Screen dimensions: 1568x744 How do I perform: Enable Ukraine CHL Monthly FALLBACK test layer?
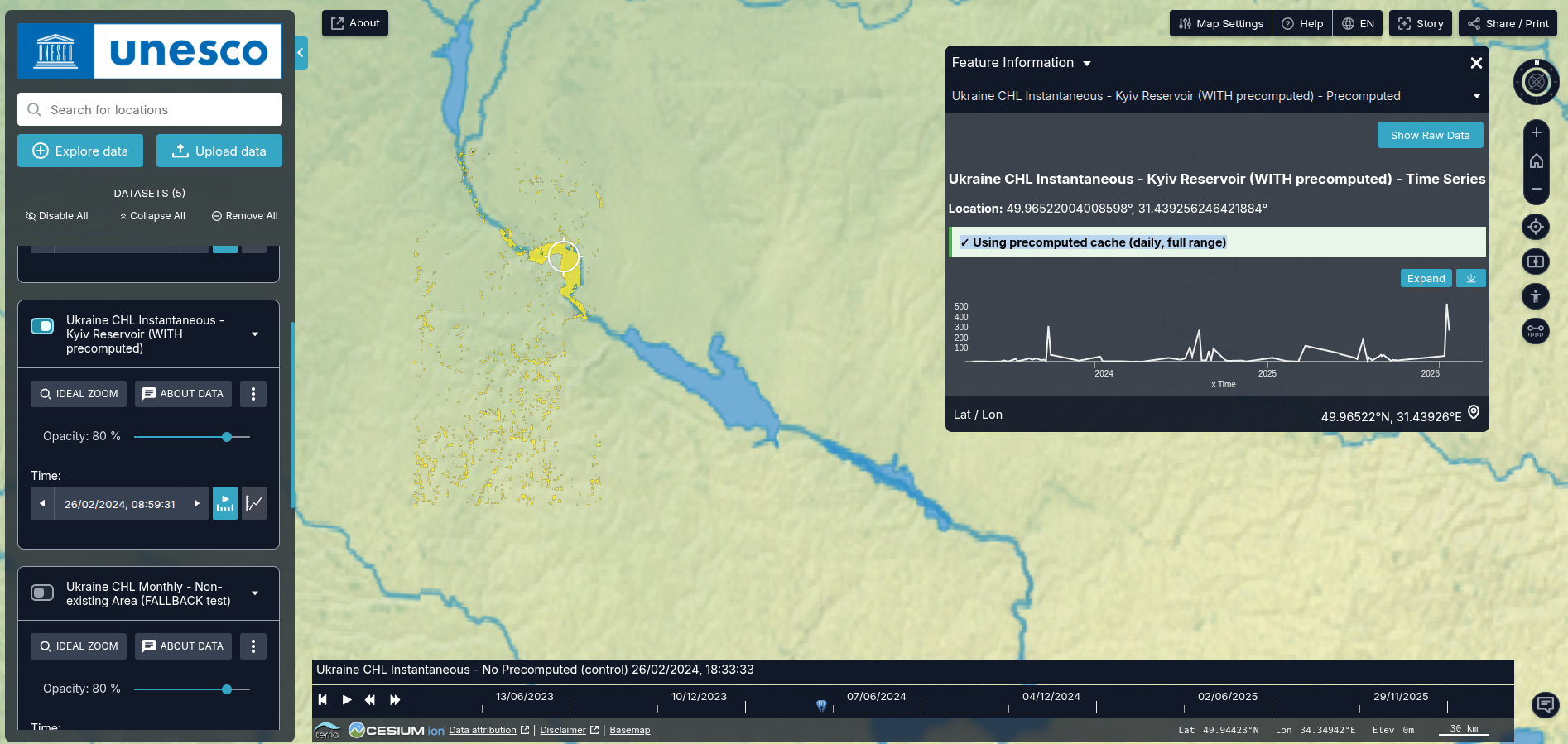click(42, 593)
